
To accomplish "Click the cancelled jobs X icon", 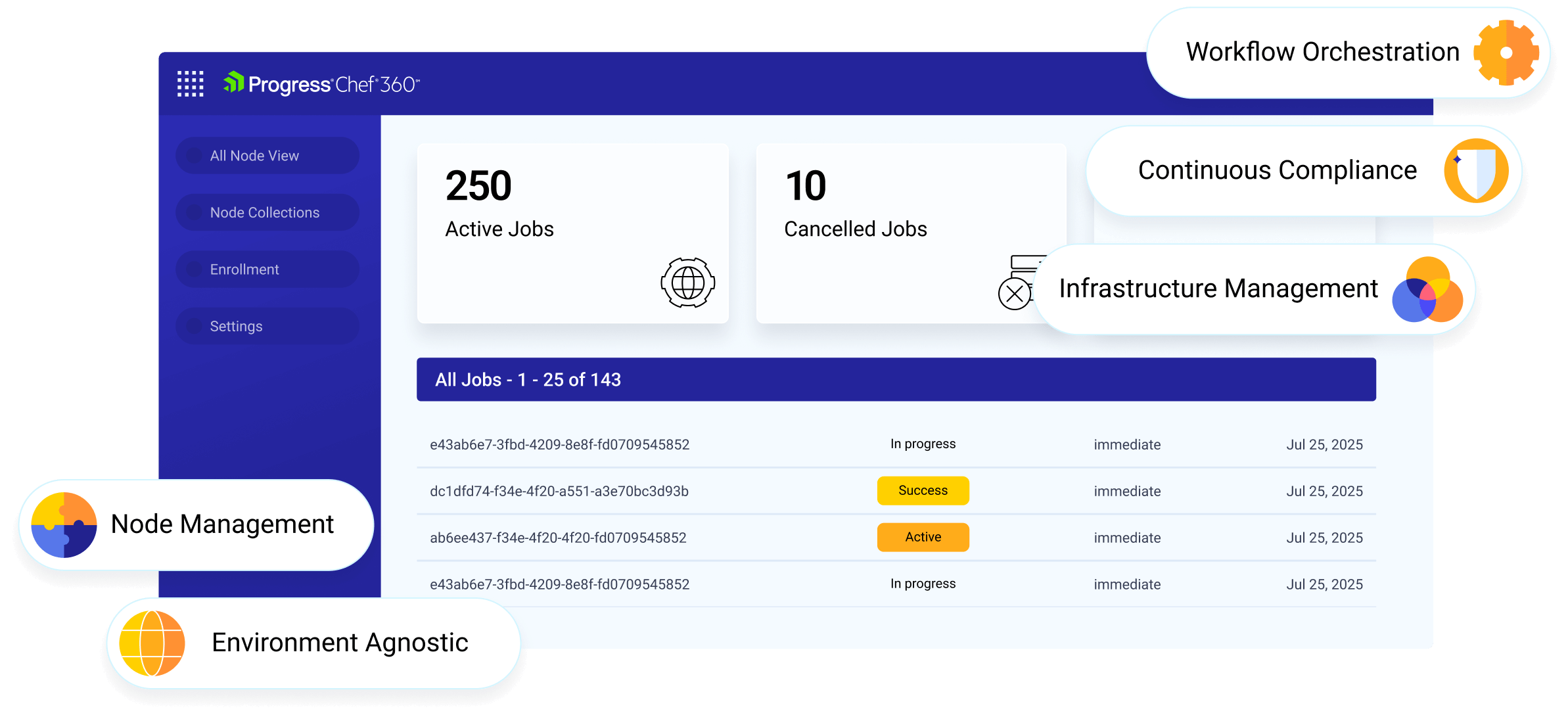I will point(1014,294).
